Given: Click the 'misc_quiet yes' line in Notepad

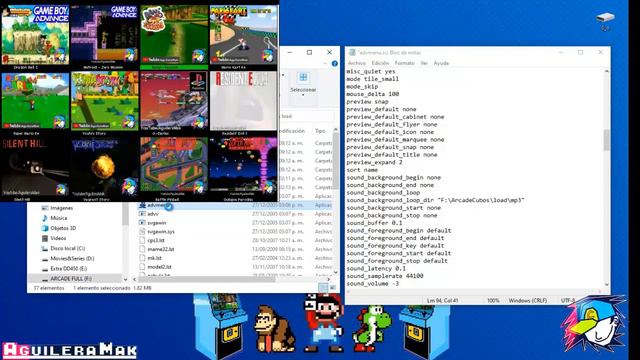Looking at the screenshot, I should [x=371, y=71].
